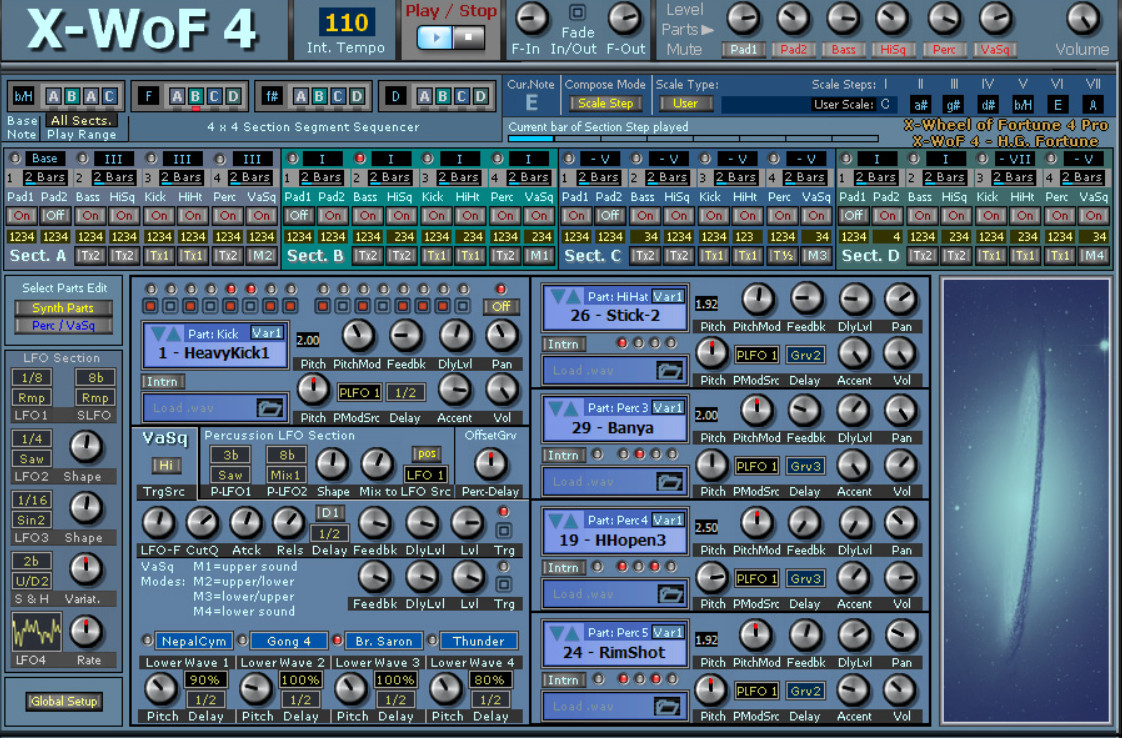The height and width of the screenshot is (738, 1122).
Task: Click Intrn button under the Kick part
Action: point(163,382)
